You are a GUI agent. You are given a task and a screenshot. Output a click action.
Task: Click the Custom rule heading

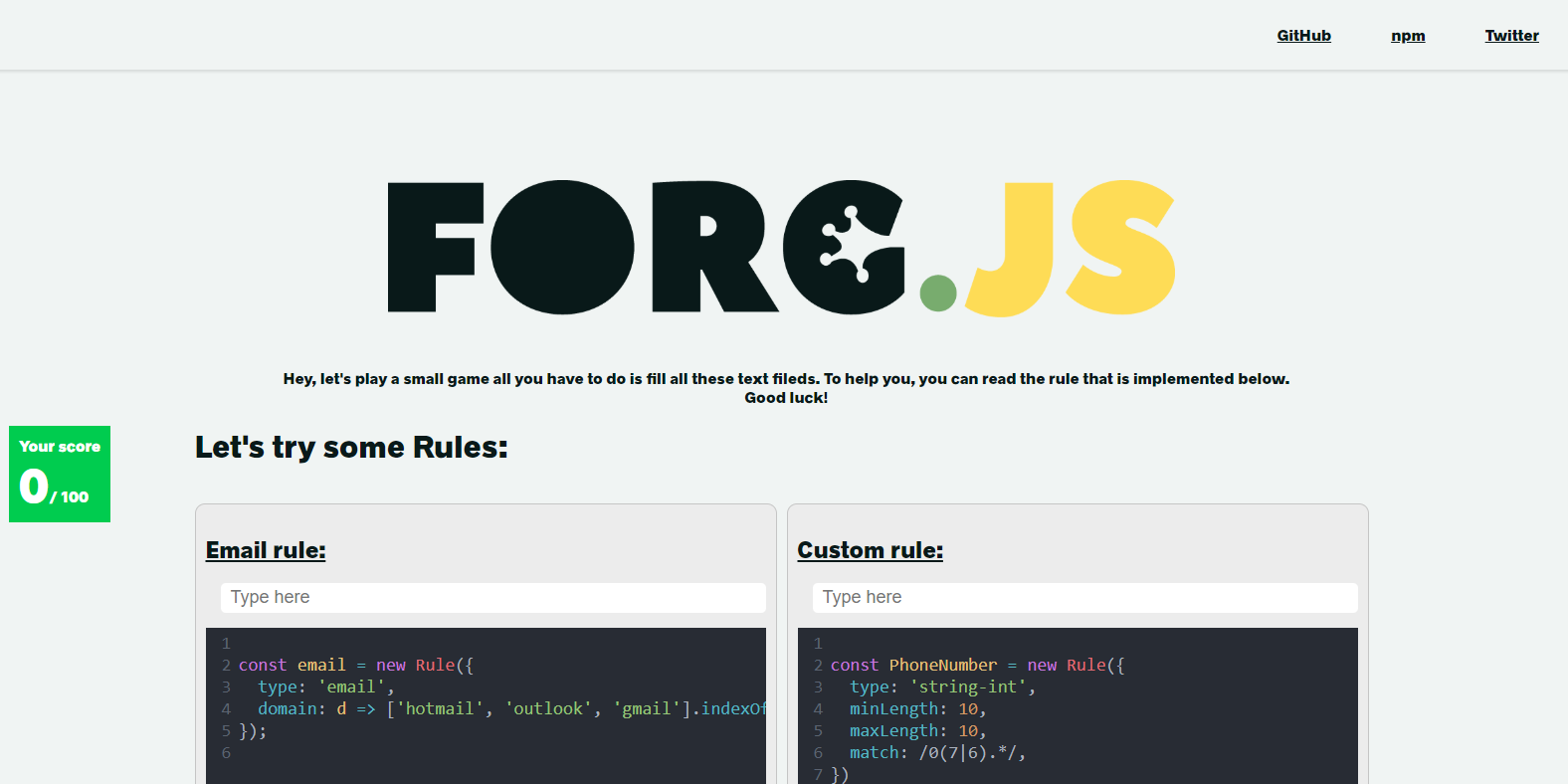pyautogui.click(x=870, y=550)
